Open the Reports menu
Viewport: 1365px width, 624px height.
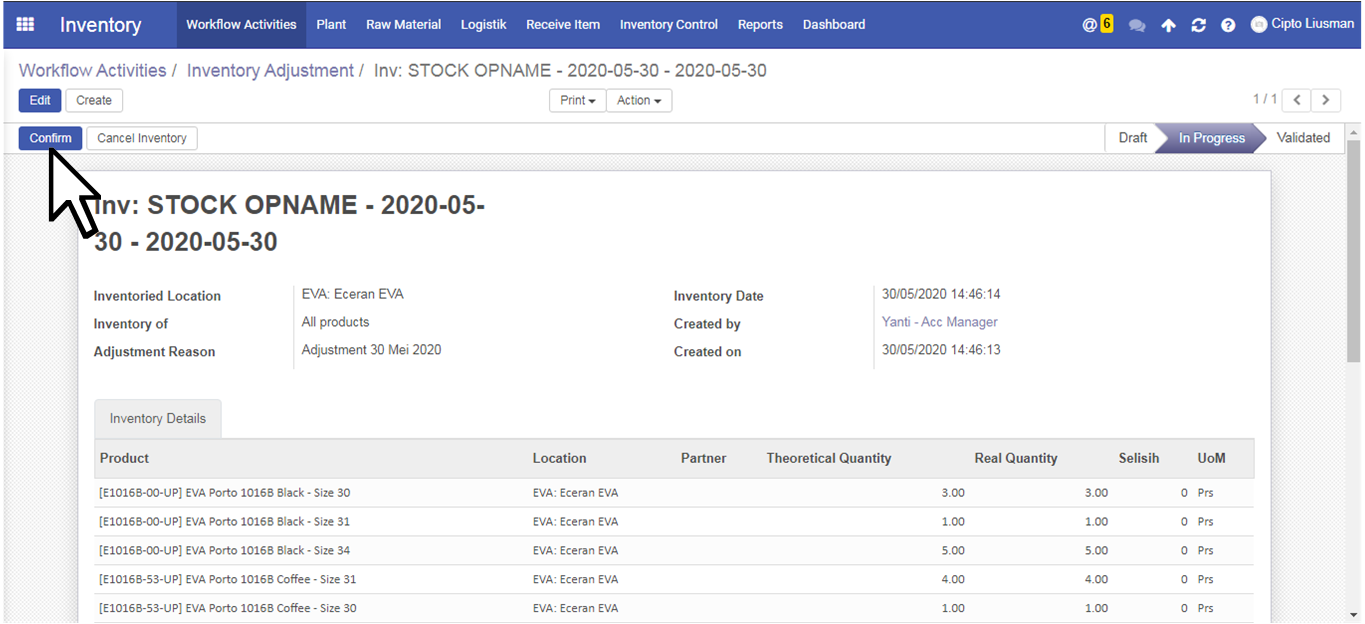tap(760, 24)
